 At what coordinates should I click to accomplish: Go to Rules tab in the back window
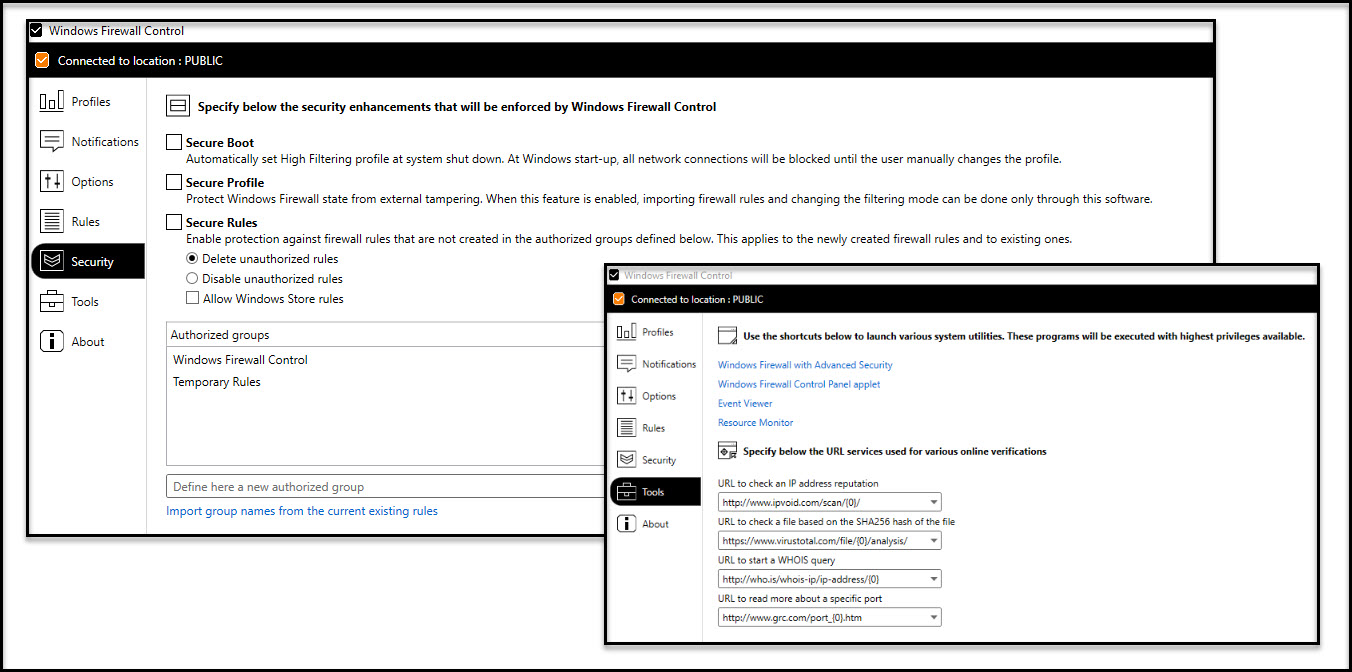point(88,221)
